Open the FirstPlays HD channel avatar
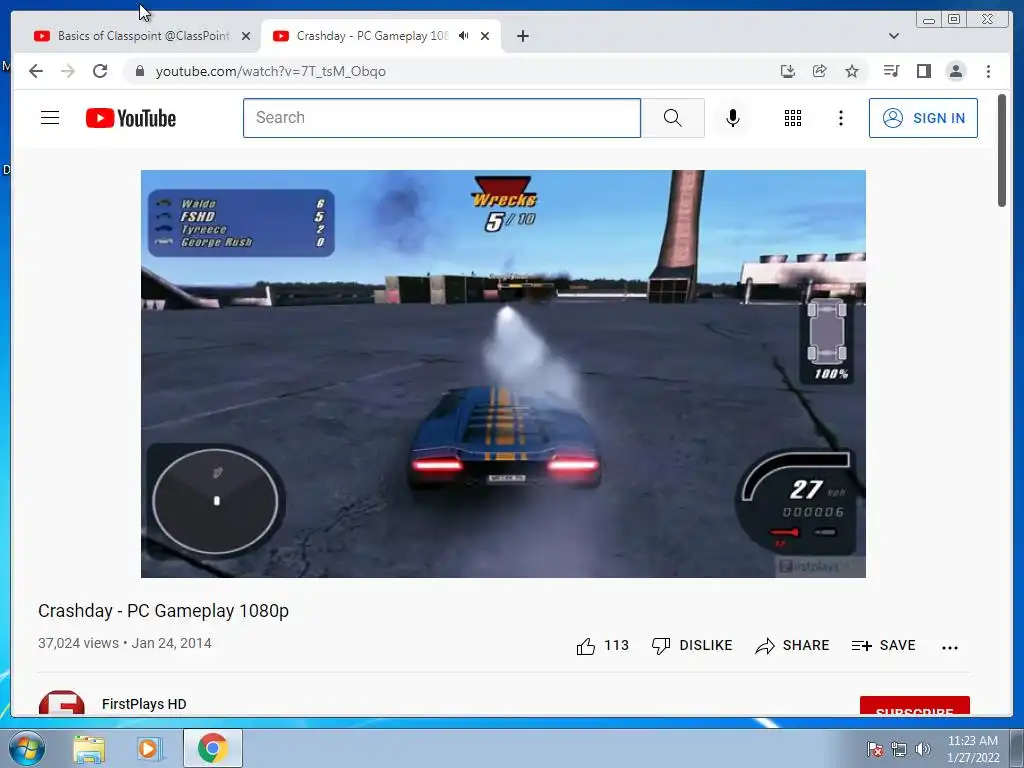 coord(61,703)
